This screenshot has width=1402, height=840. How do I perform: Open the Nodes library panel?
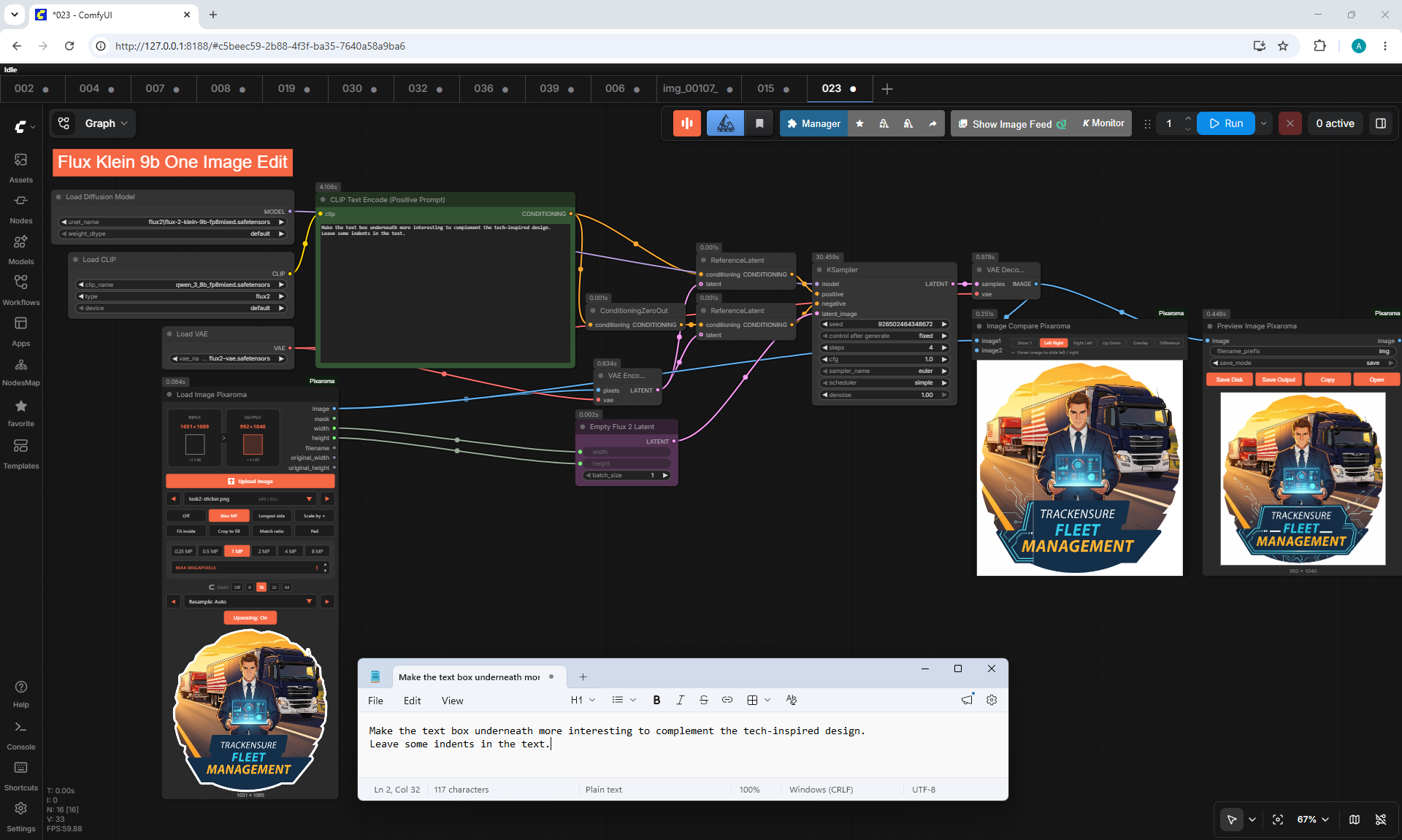[x=20, y=208]
